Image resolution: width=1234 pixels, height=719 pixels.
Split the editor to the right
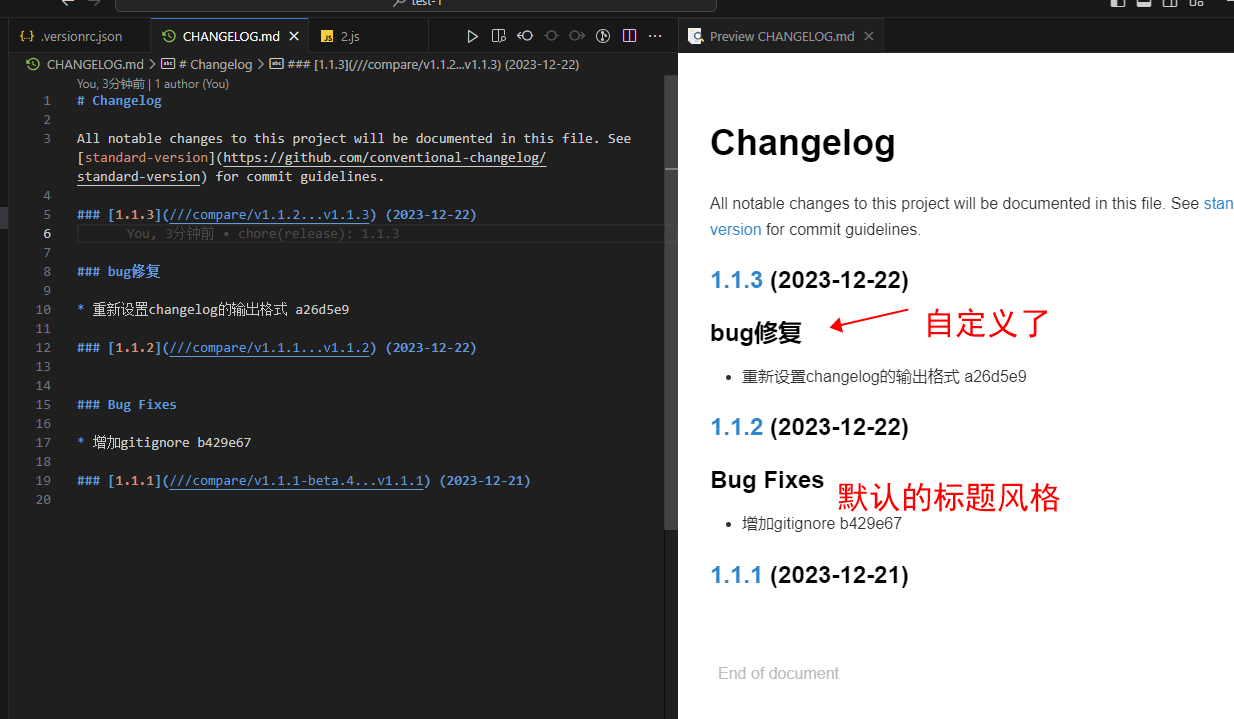coord(629,36)
